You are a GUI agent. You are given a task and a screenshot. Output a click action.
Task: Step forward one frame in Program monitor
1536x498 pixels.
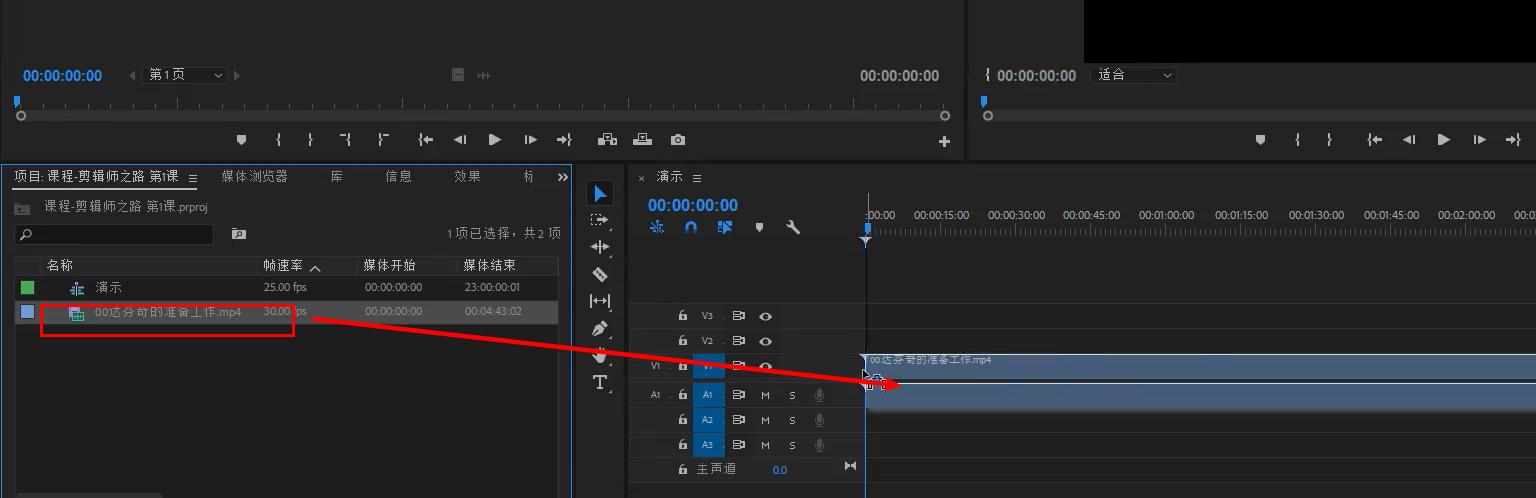[1479, 140]
